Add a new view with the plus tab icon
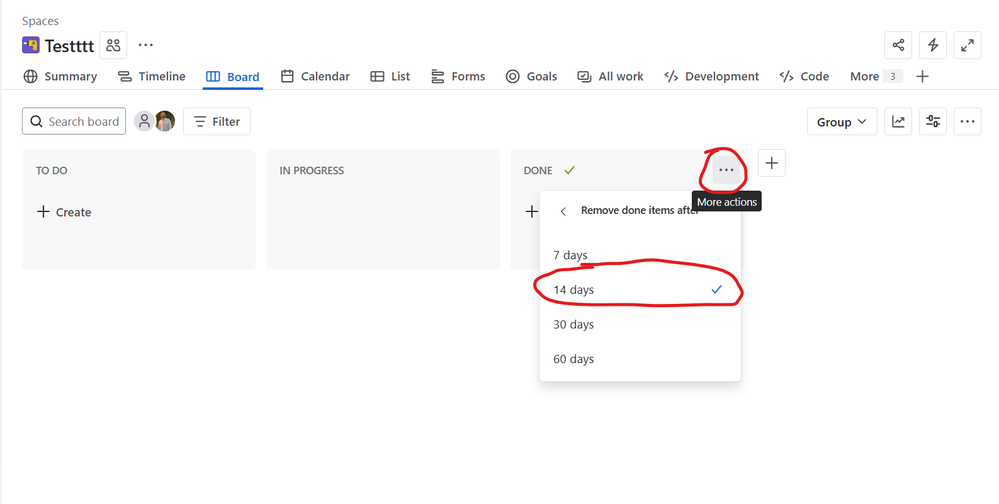999x504 pixels. [x=922, y=76]
